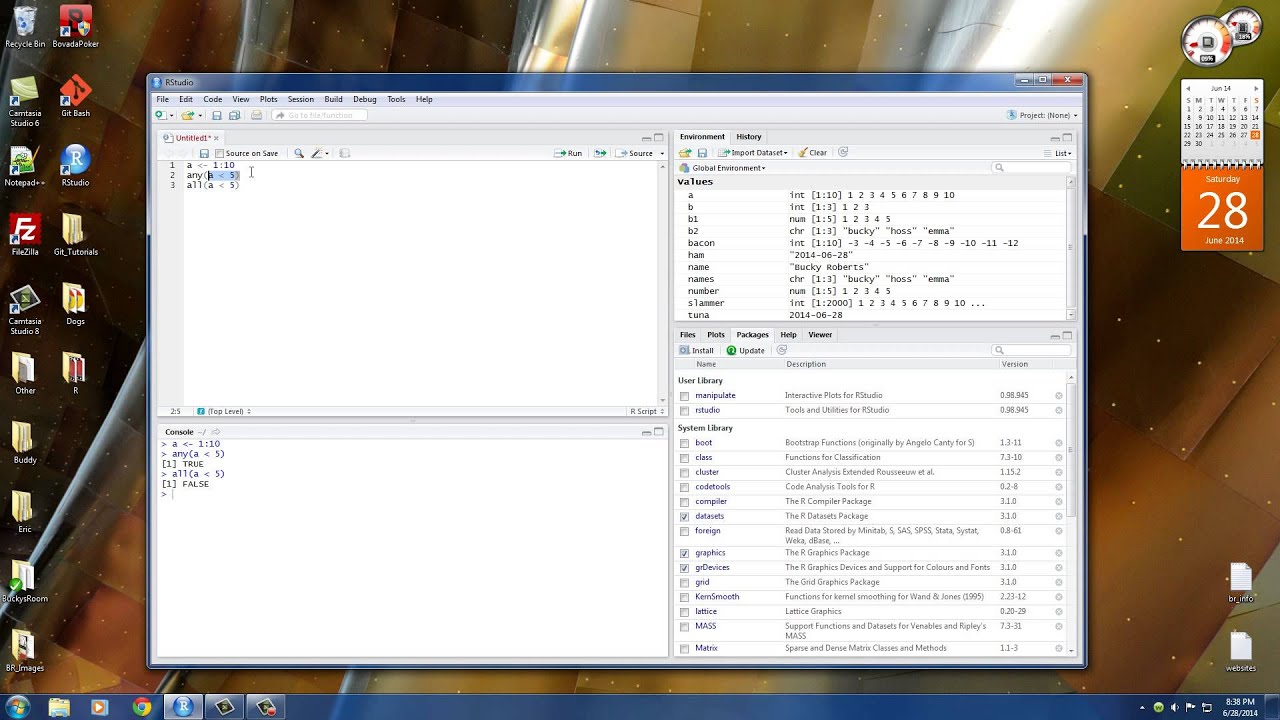Open the KernSmooth package link
Screen dimensions: 1280x720
(717, 597)
